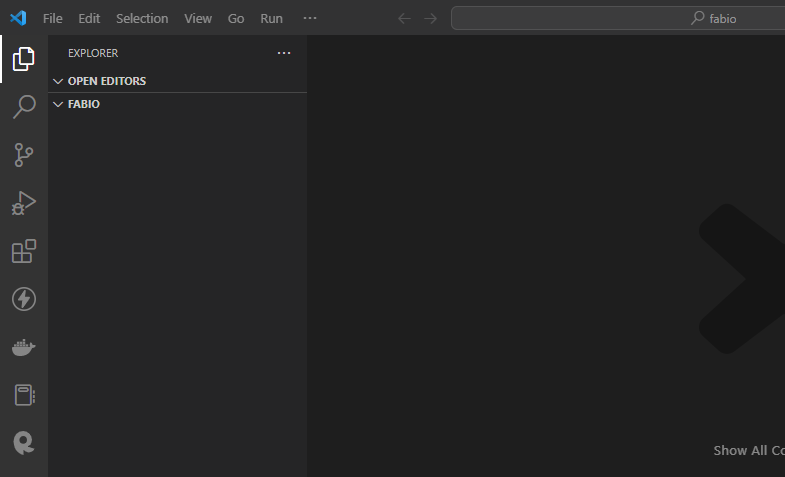Open the View menu
Image resolution: width=785 pixels, height=477 pixels.
tap(198, 19)
